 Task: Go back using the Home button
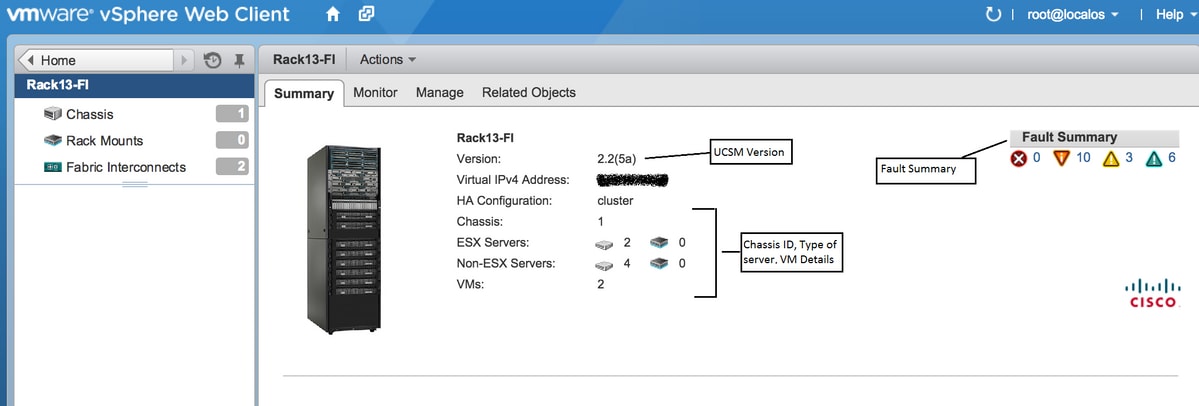point(96,60)
